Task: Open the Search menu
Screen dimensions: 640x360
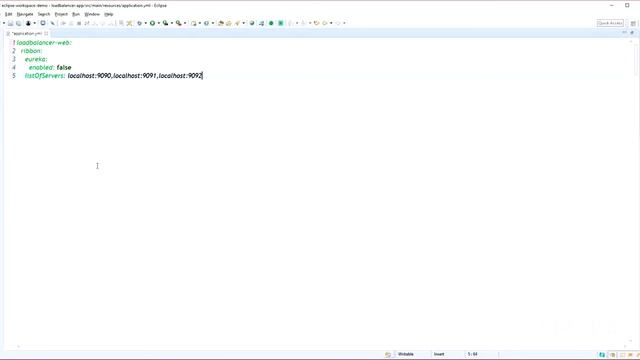Action: [x=44, y=14]
